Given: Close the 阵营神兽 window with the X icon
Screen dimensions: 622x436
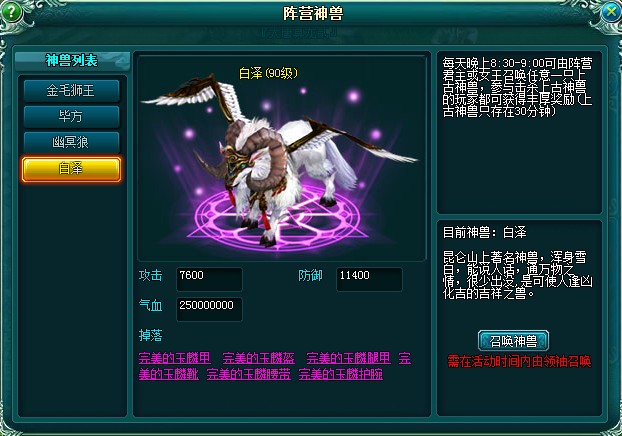Looking at the screenshot, I should (x=610, y=12).
